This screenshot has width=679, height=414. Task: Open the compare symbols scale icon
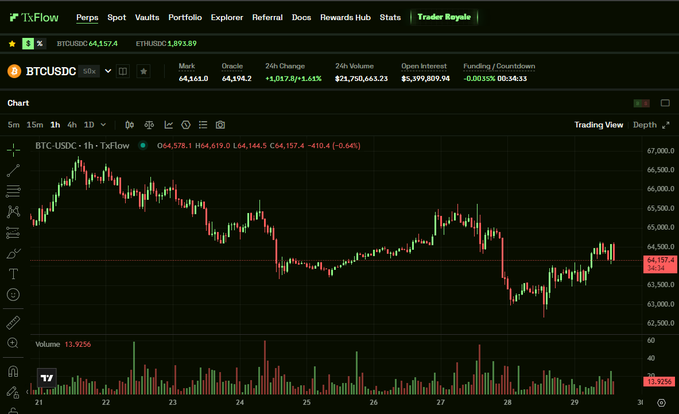[x=149, y=125]
